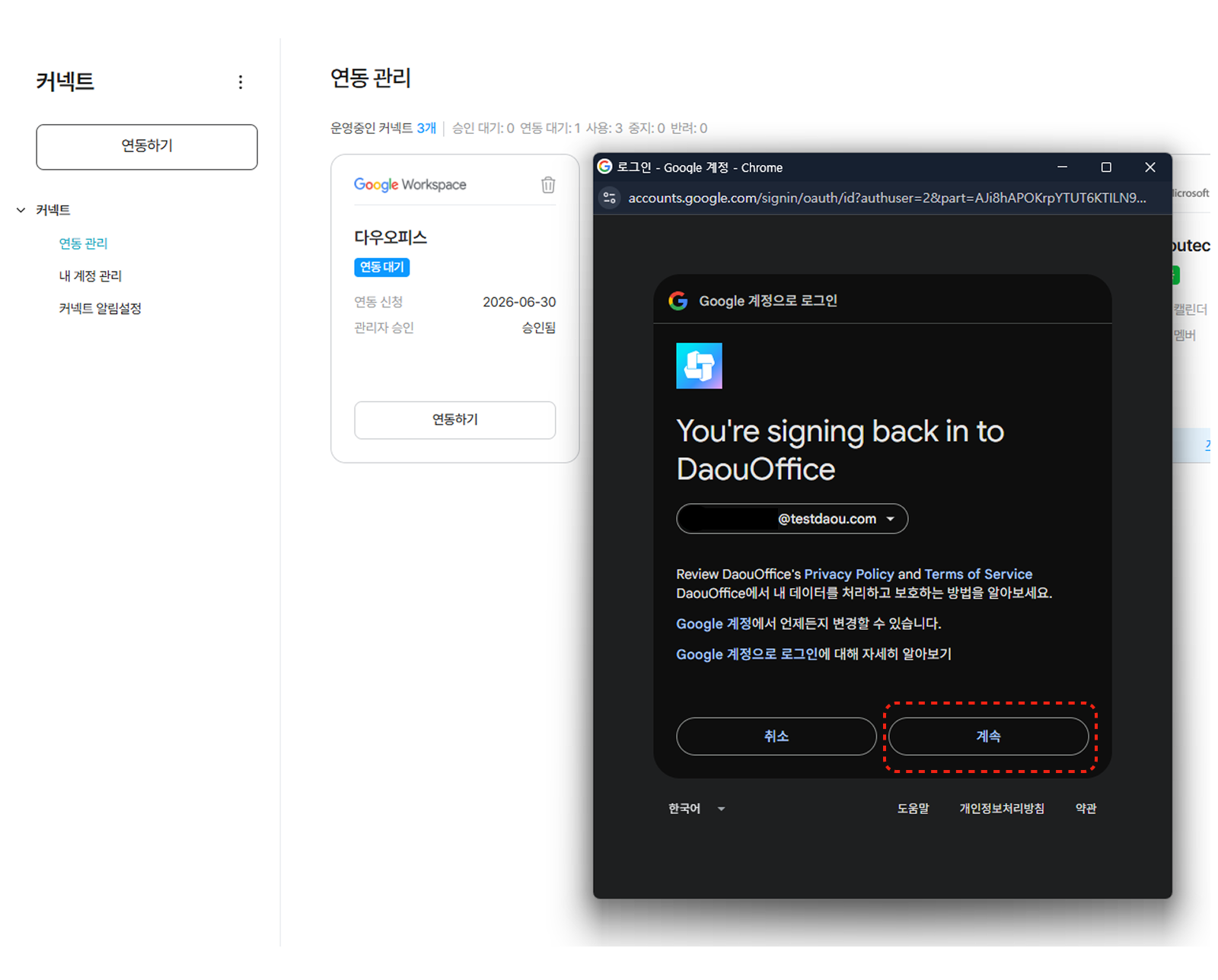
Task: Click the 승인됨 approval status text
Action: point(539,328)
